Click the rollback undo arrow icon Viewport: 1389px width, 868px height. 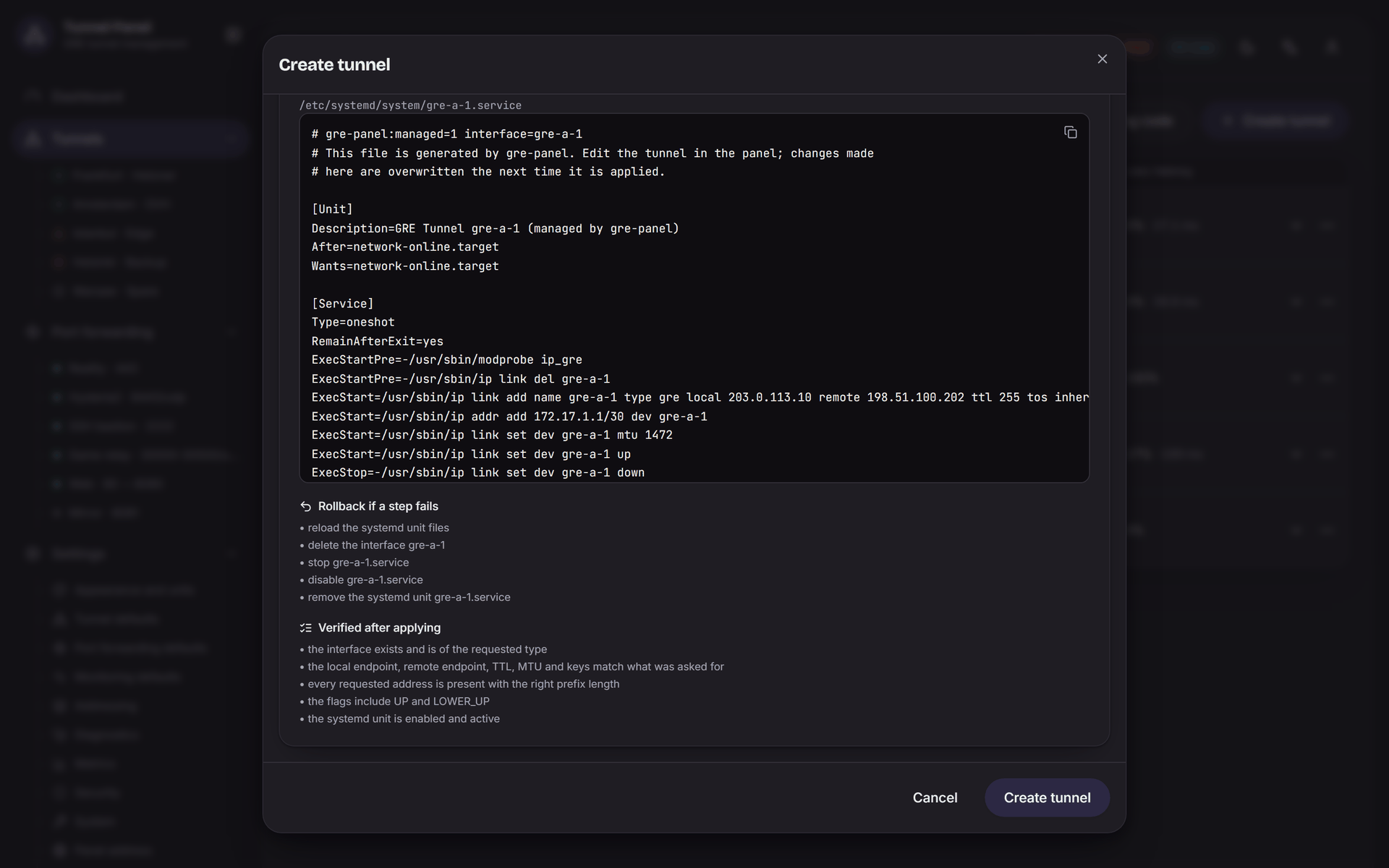point(305,506)
